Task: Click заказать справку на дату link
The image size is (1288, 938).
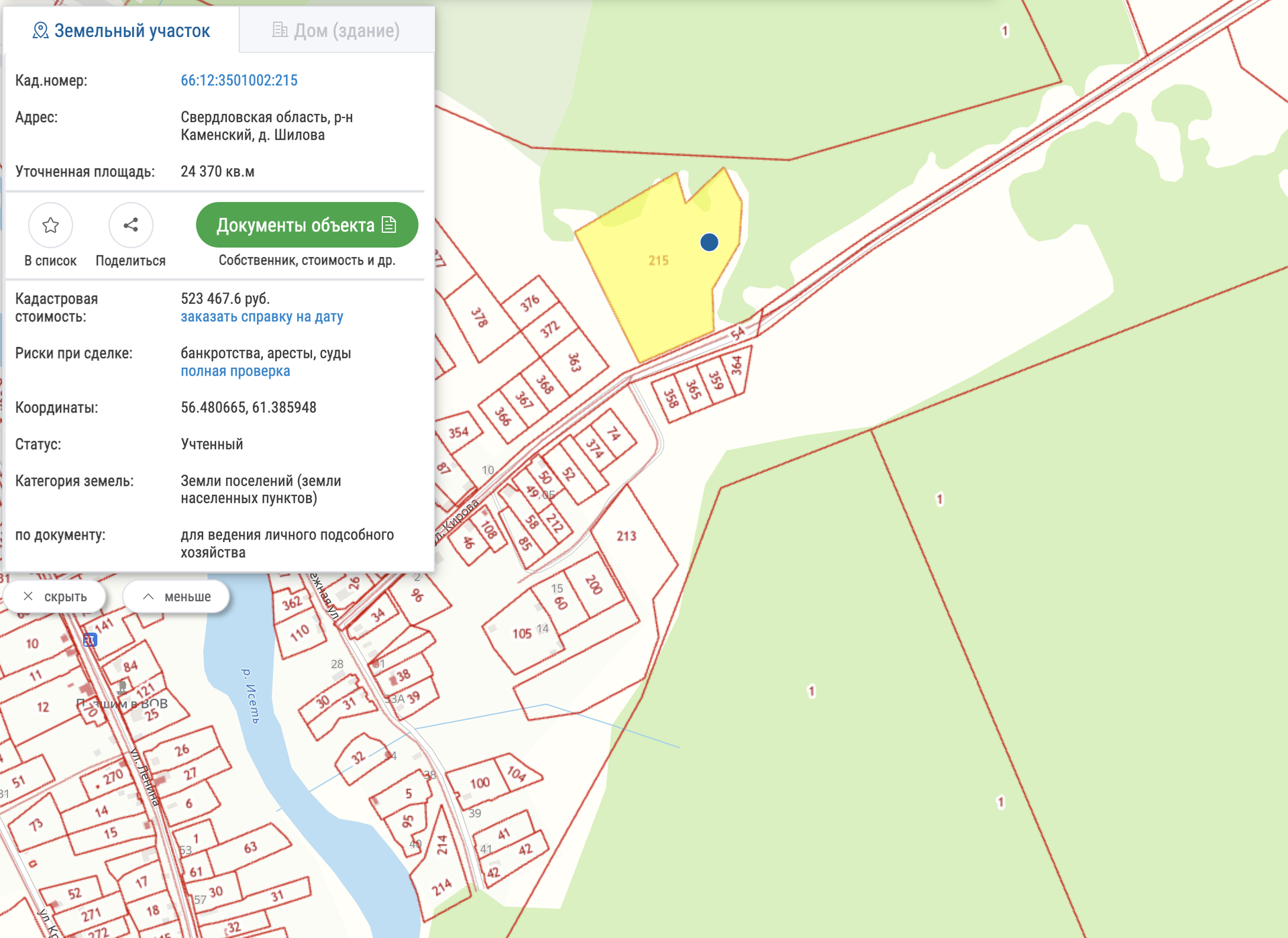Action: point(262,317)
